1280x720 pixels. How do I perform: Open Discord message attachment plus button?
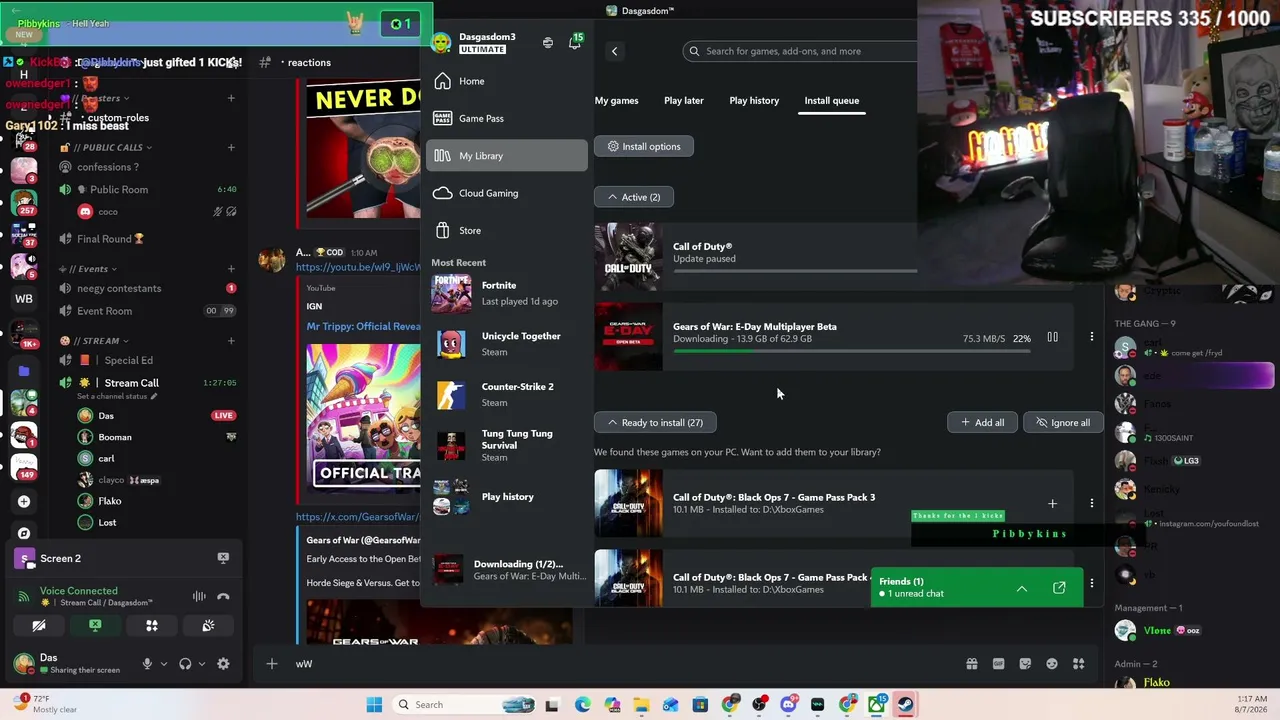271,664
